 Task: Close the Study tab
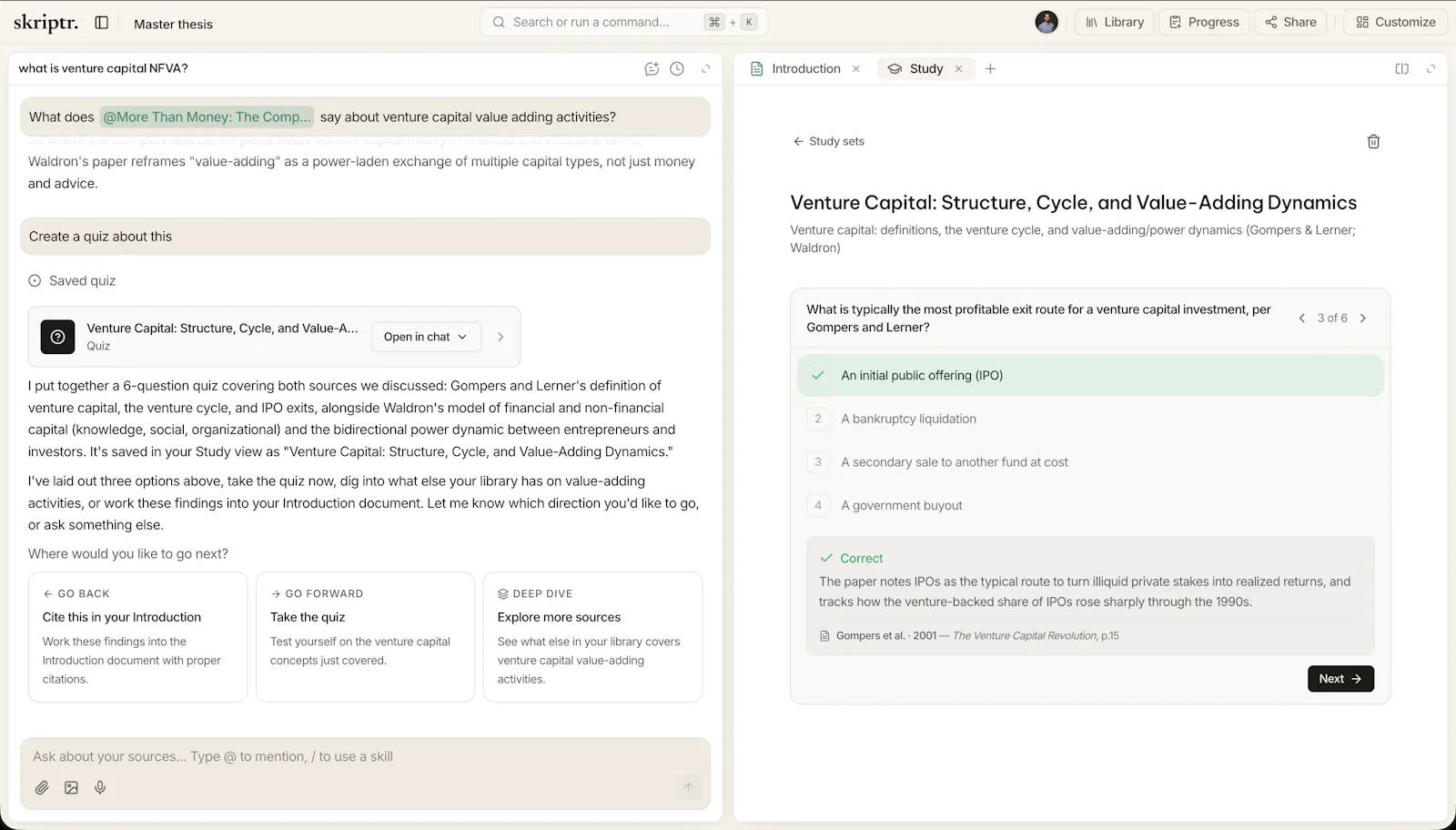(x=958, y=68)
